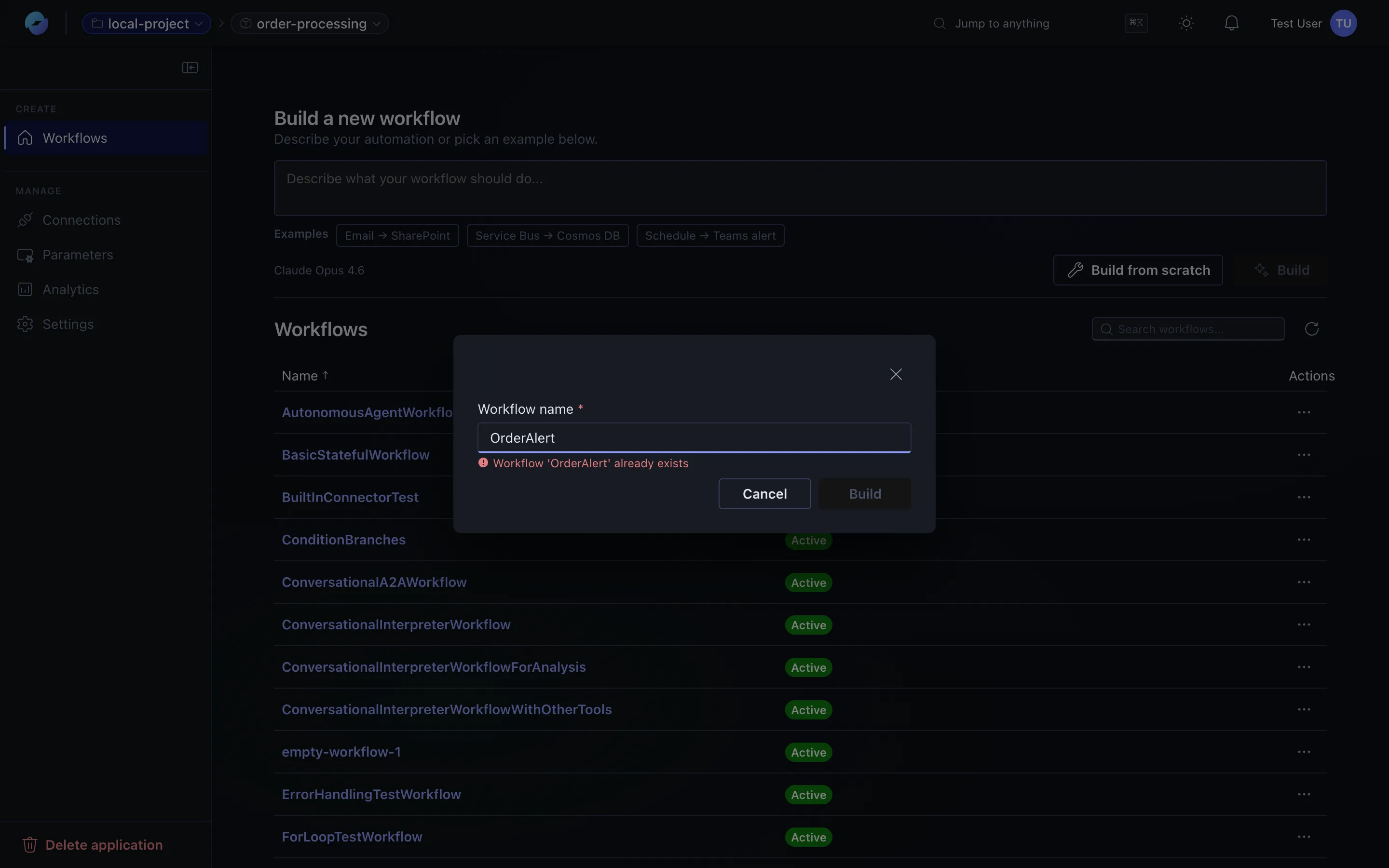Open the ConversationalInterpreterWorkflow link
The width and height of the screenshot is (1389, 868).
tap(396, 624)
